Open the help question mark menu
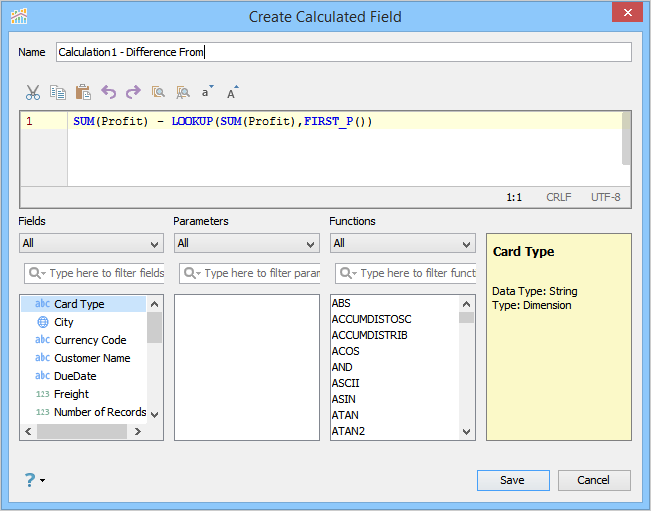Viewport: 651px width, 511px height. pyautogui.click(x=33, y=480)
